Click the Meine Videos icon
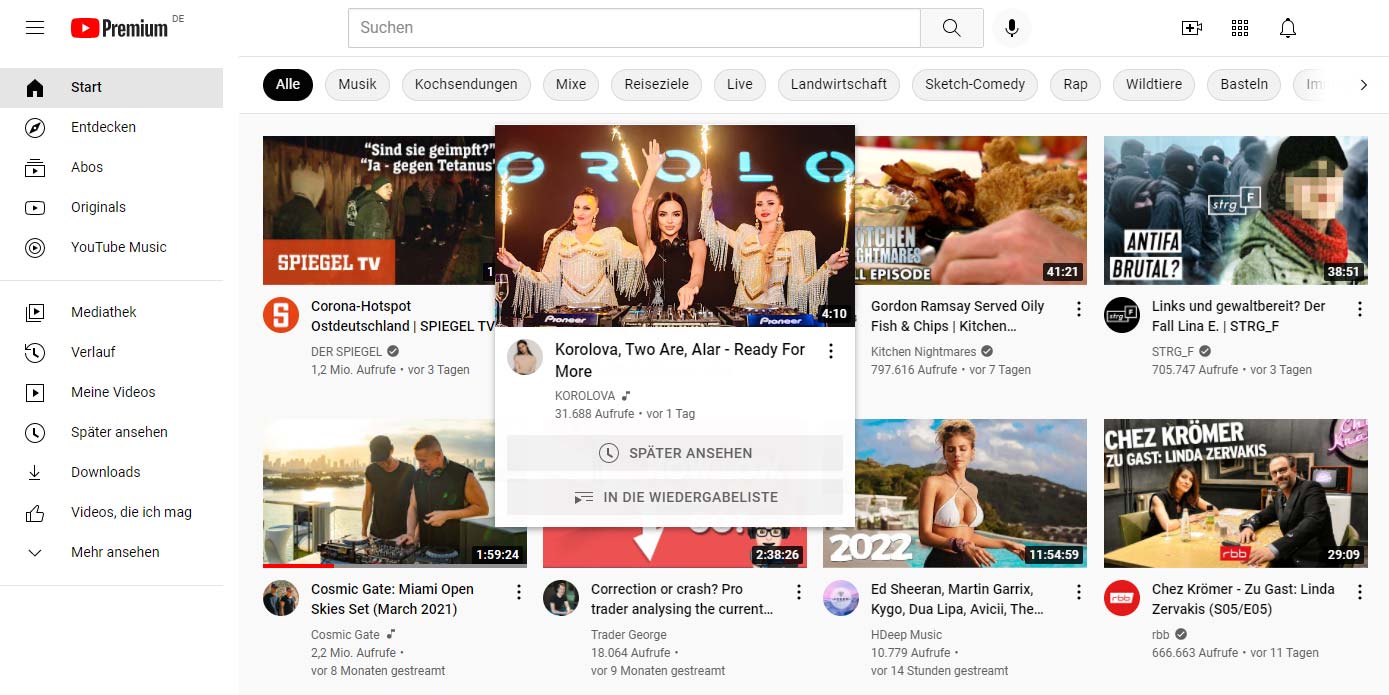This screenshot has height=695, width=1389. 35,392
